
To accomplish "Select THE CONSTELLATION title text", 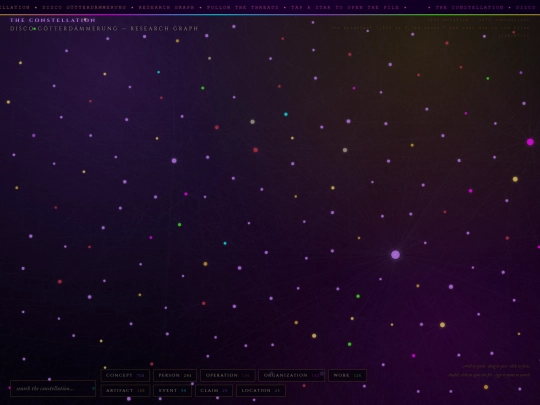I will 53,20.
